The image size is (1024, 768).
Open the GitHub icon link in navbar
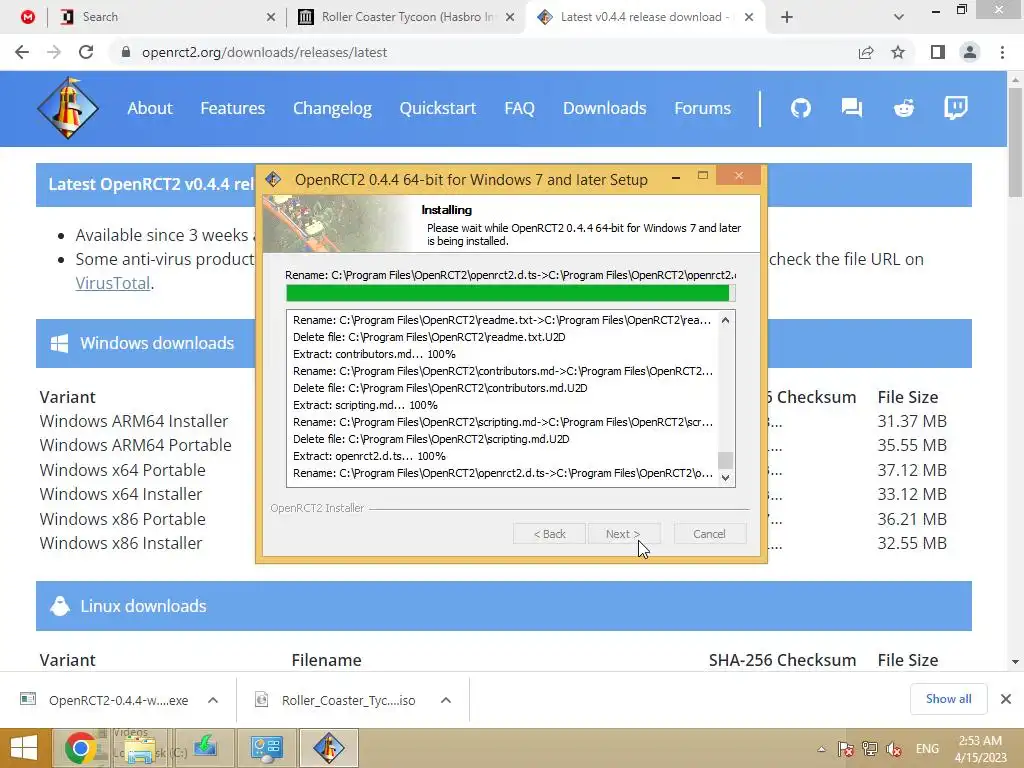[x=801, y=108]
